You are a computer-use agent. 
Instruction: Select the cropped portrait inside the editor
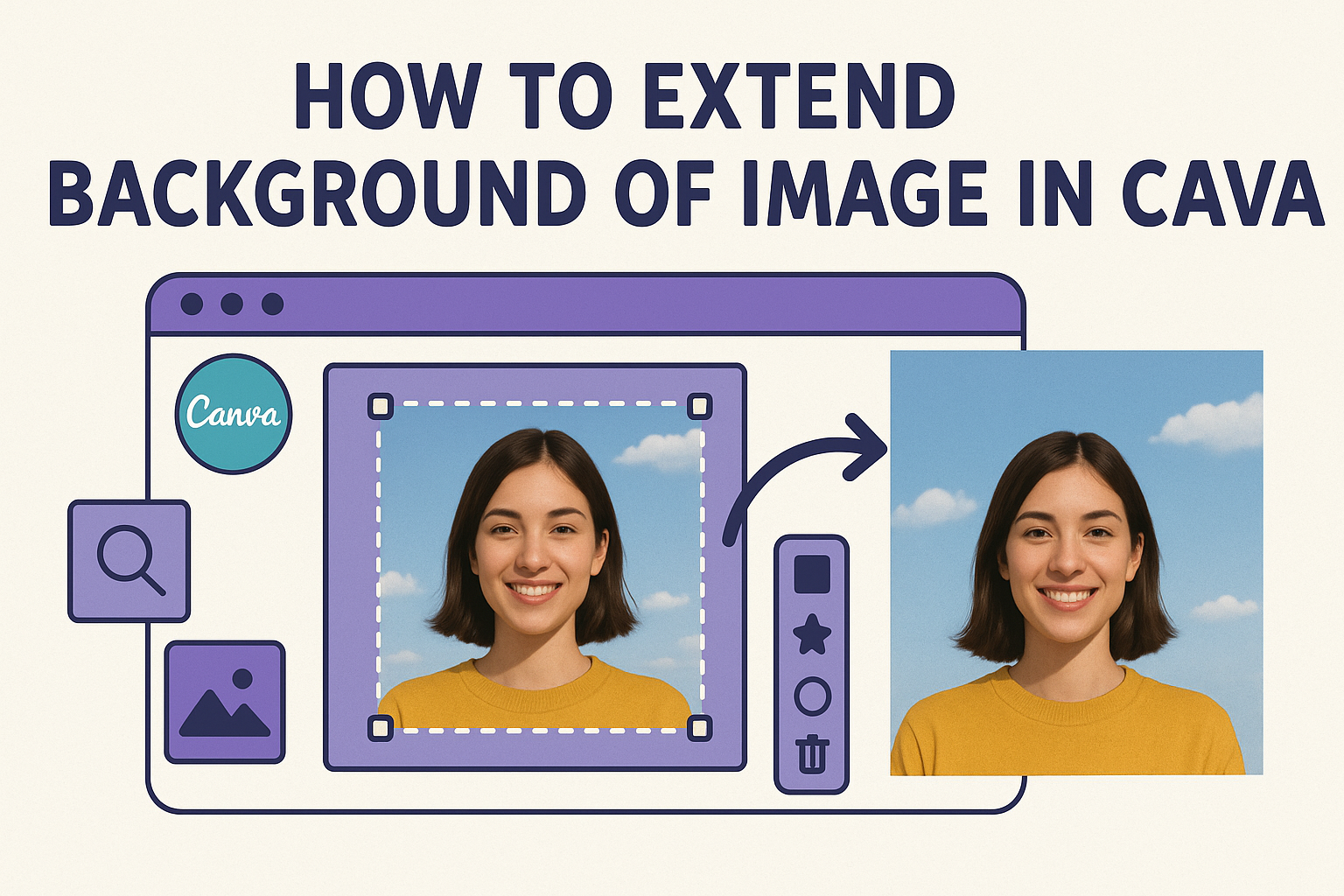tap(540, 567)
